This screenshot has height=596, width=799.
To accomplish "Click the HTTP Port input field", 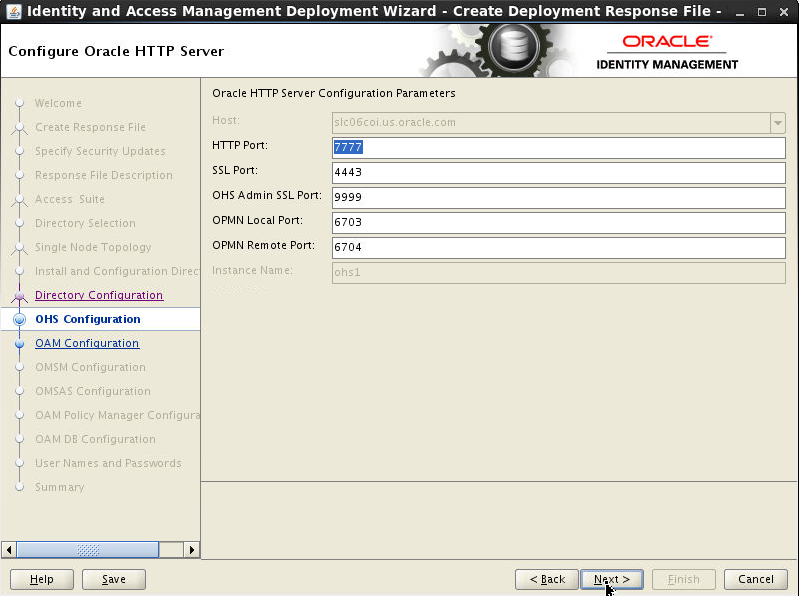I will tap(558, 148).
